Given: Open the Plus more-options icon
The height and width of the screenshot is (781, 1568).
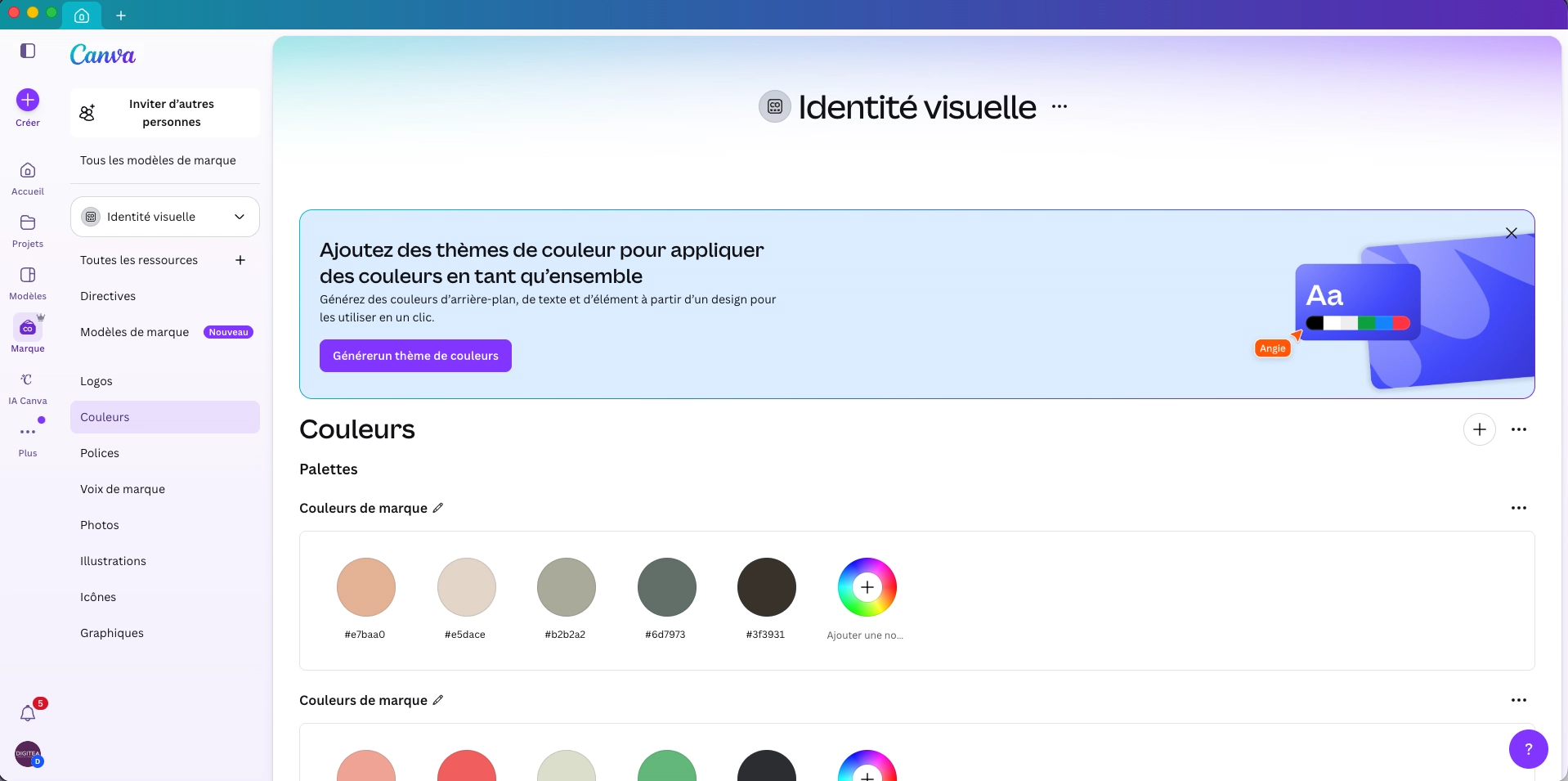Looking at the screenshot, I should [28, 432].
